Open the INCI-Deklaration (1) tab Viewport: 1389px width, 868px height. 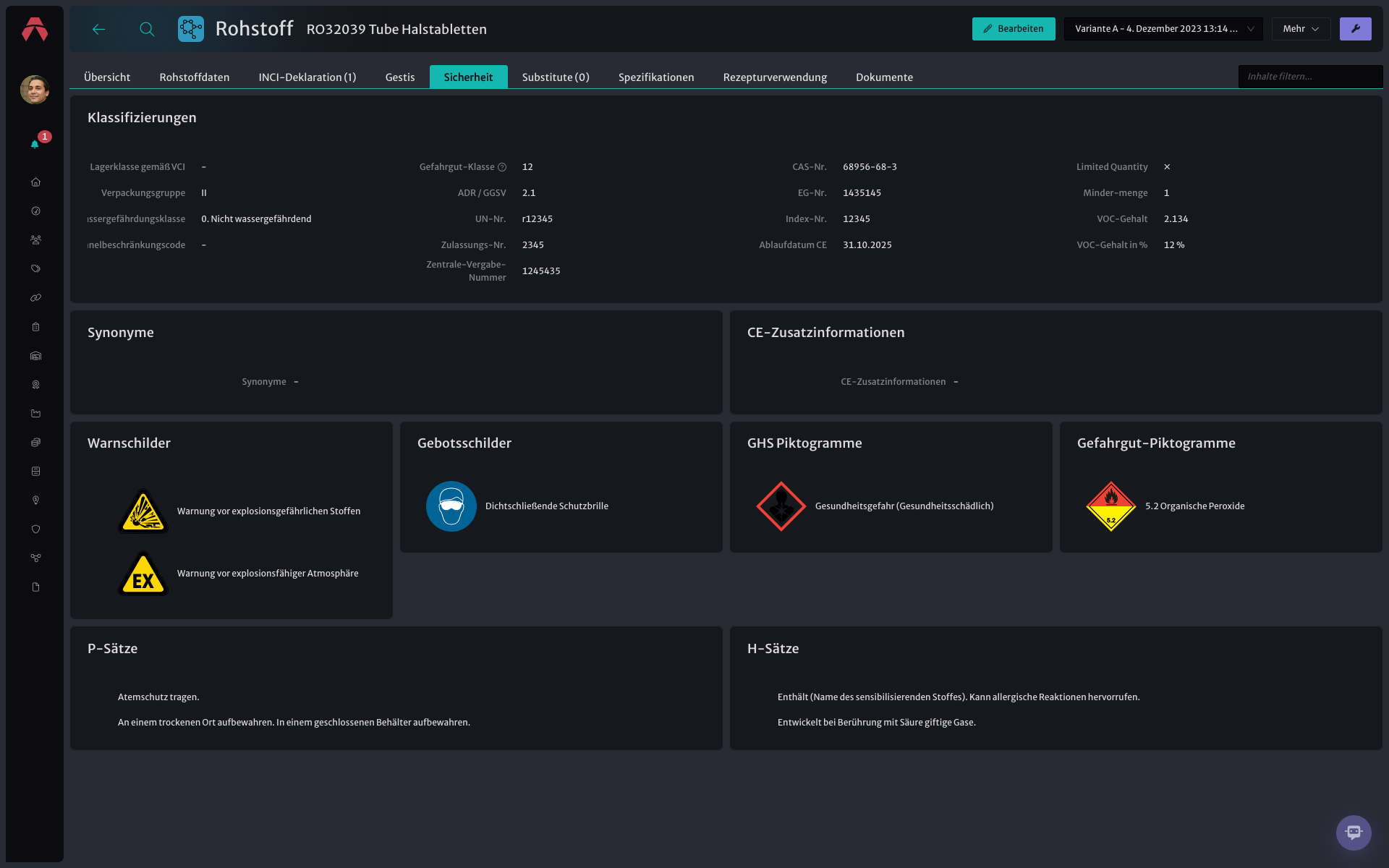307,77
